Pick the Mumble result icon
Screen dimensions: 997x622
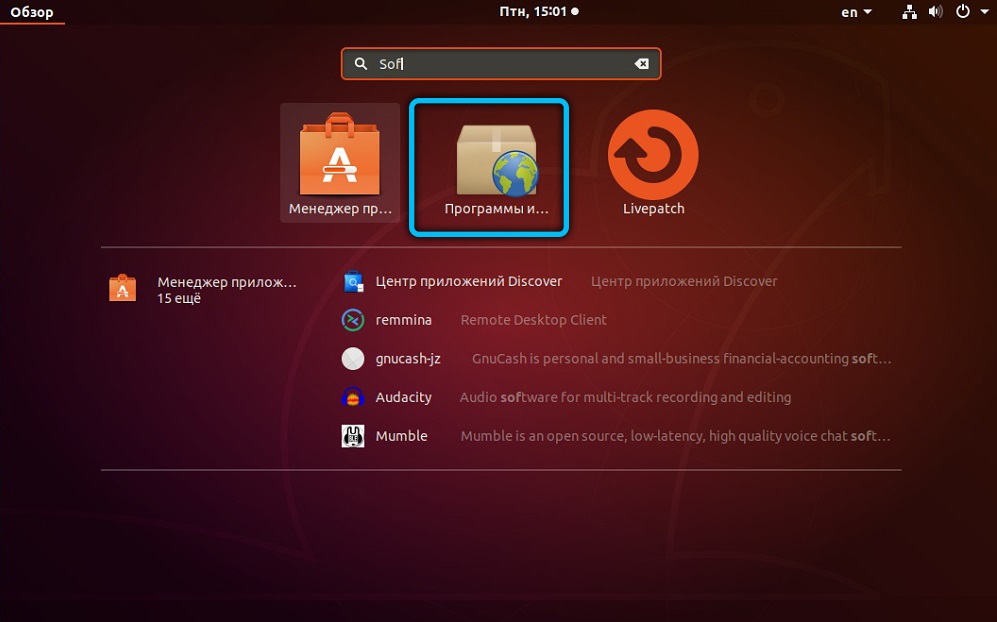tap(353, 436)
